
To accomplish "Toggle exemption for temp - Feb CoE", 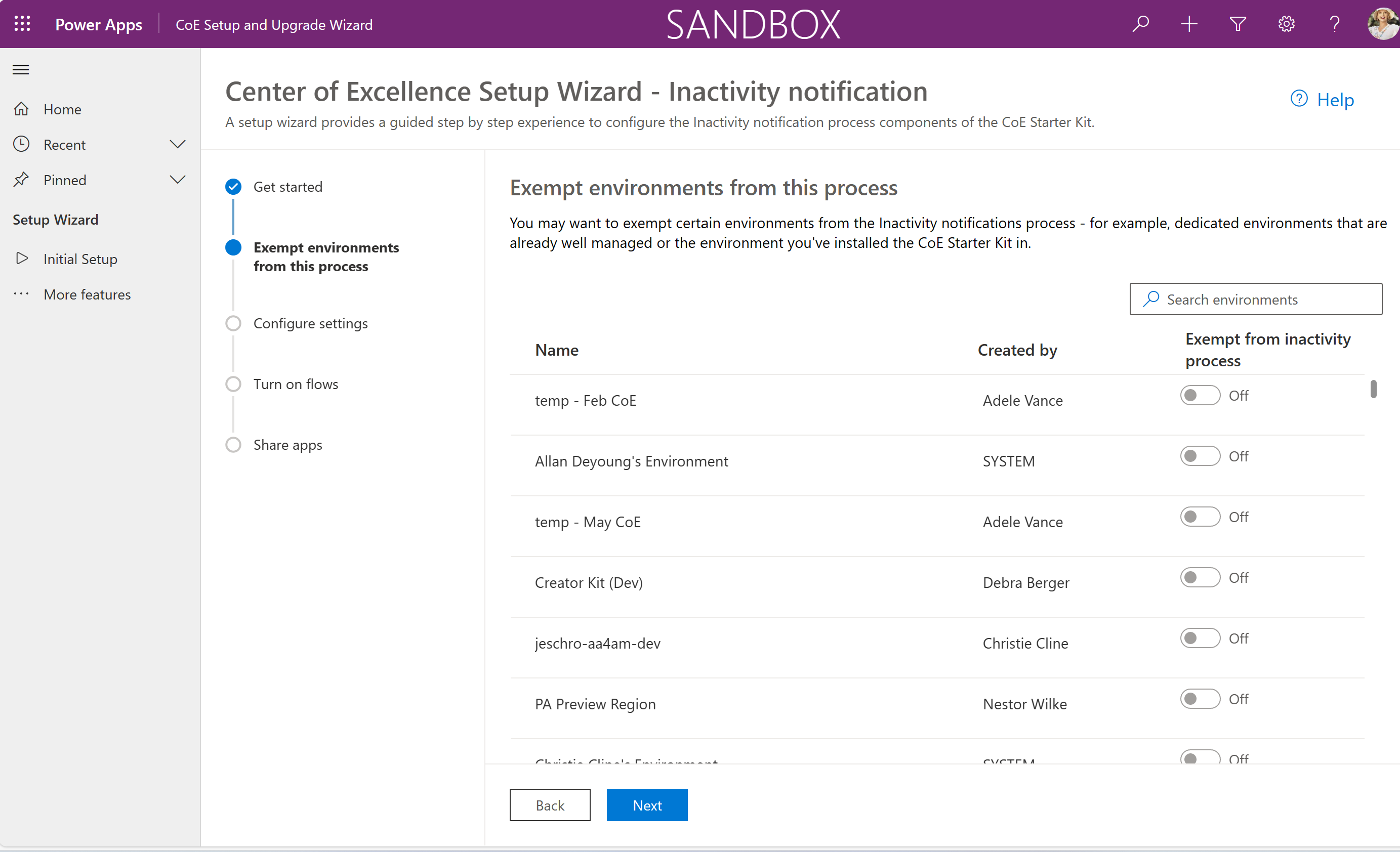I will pyautogui.click(x=1200, y=395).
